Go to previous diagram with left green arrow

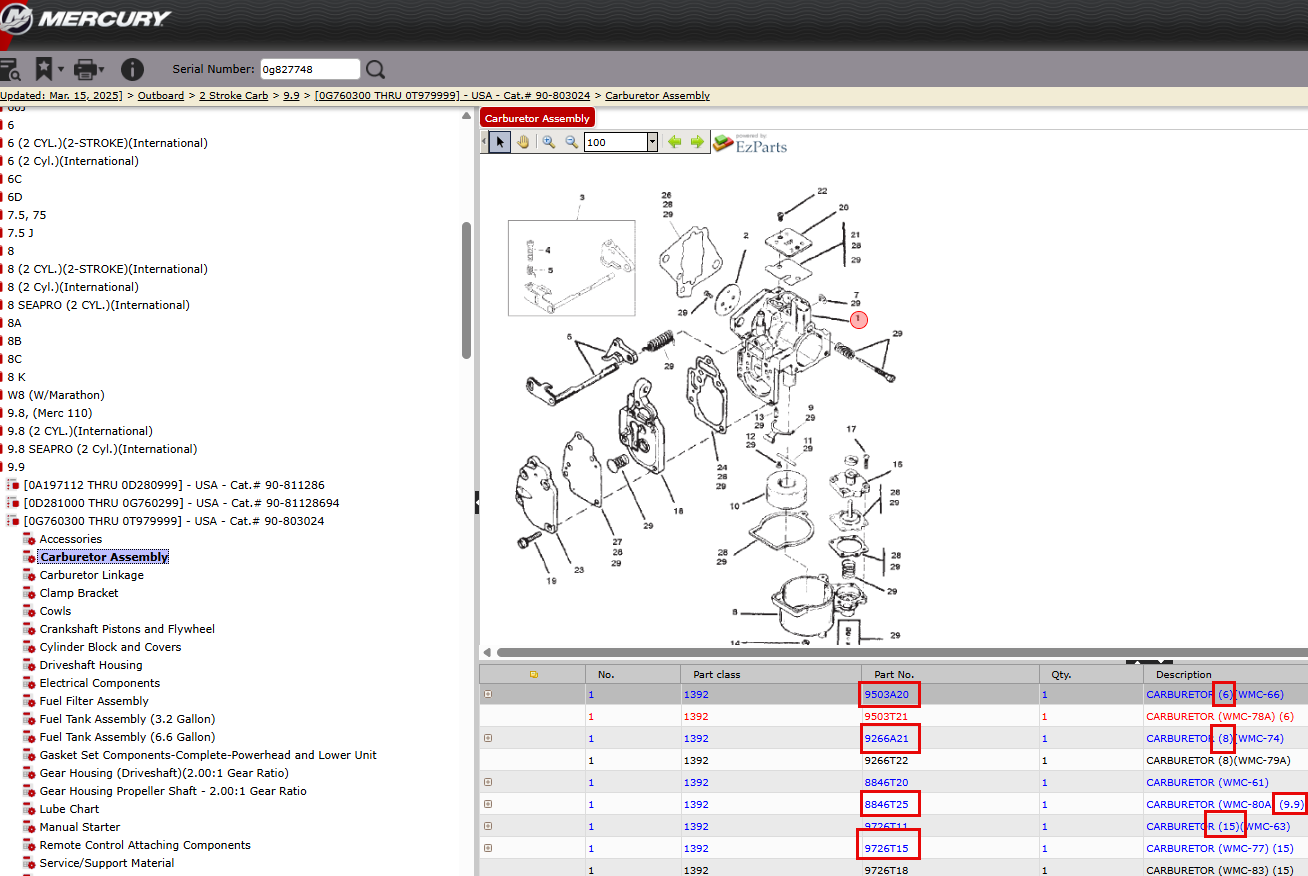(675, 142)
